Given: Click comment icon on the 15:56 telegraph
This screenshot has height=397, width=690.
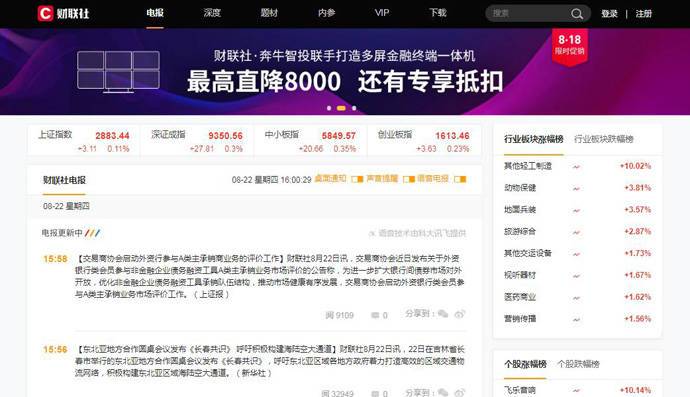Looking at the screenshot, I should [375, 393].
